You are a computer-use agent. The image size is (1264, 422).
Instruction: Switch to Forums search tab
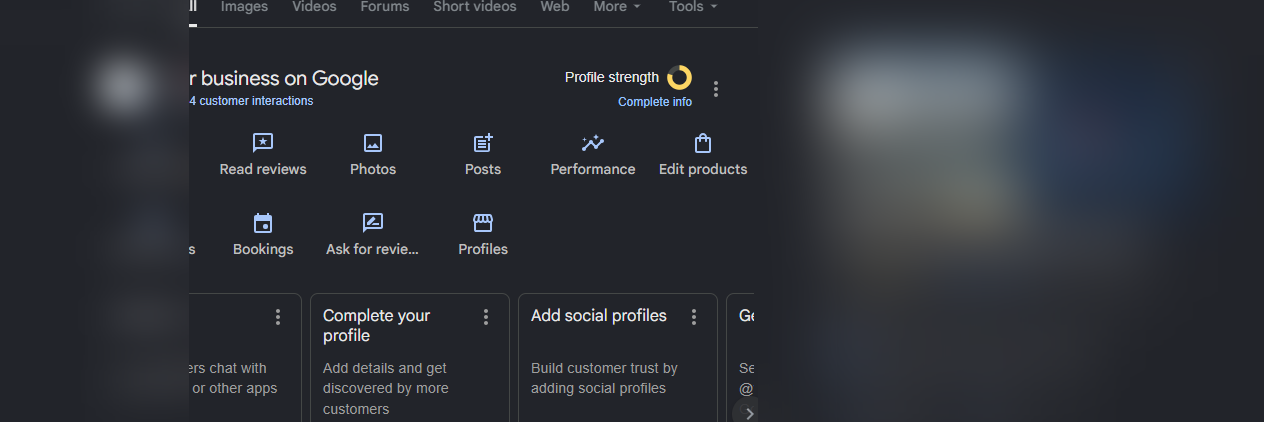pyautogui.click(x=385, y=7)
